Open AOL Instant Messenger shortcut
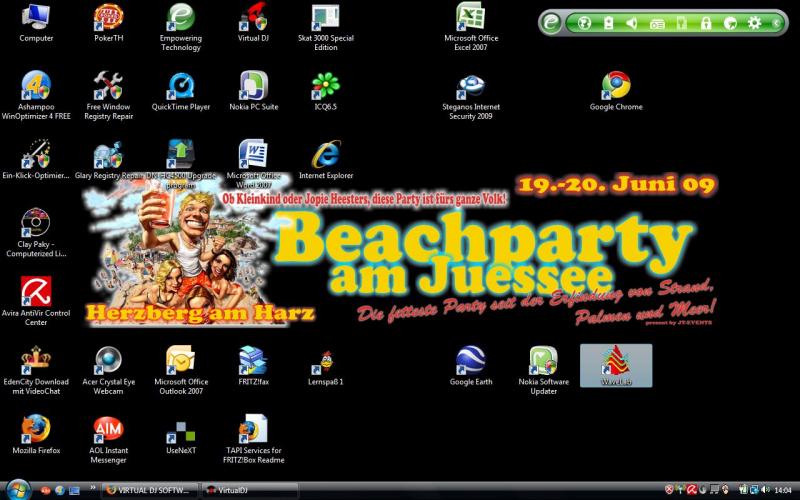 click(x=109, y=439)
